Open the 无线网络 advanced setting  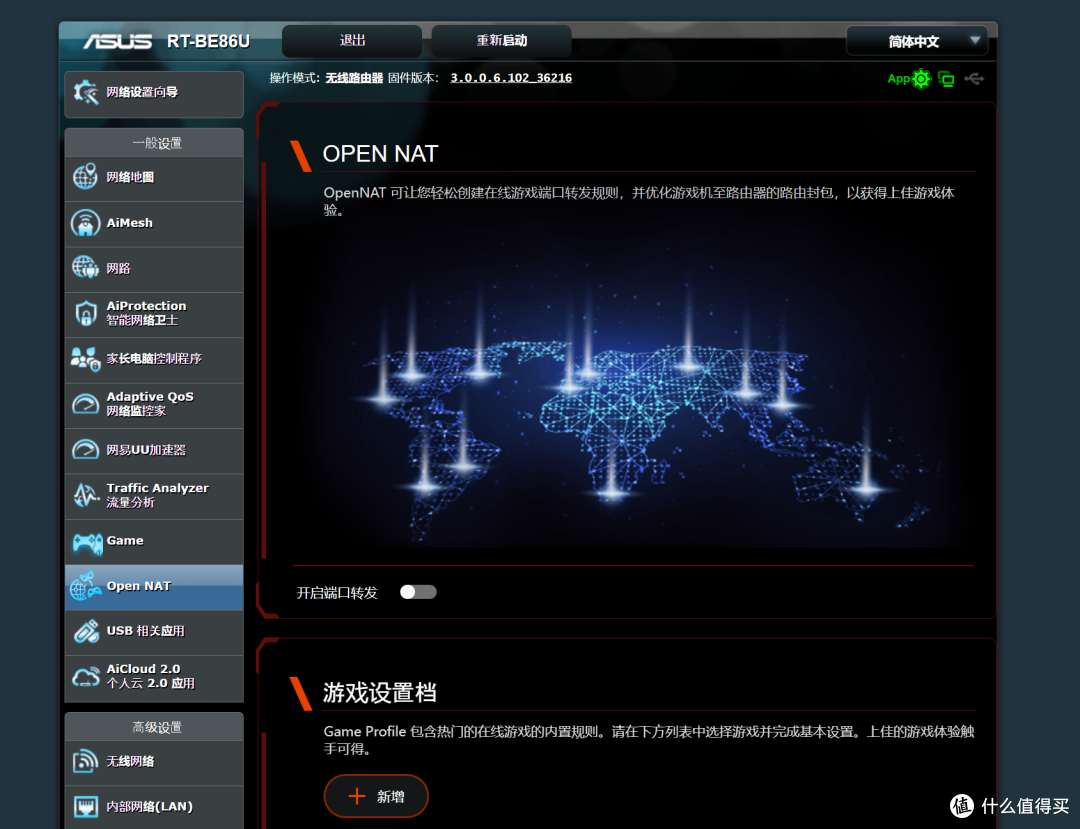pos(154,762)
